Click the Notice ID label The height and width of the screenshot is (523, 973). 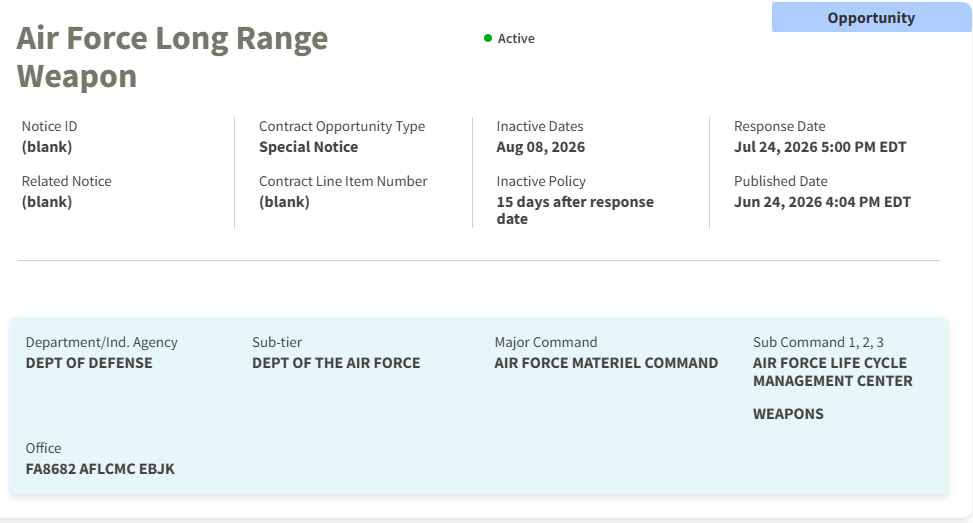tap(50, 126)
